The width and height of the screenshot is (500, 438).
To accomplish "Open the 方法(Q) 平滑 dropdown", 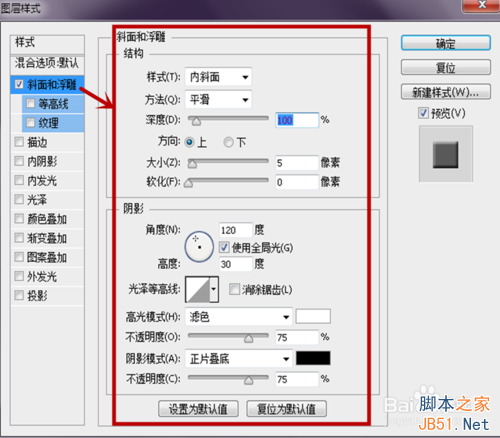I will (218, 99).
